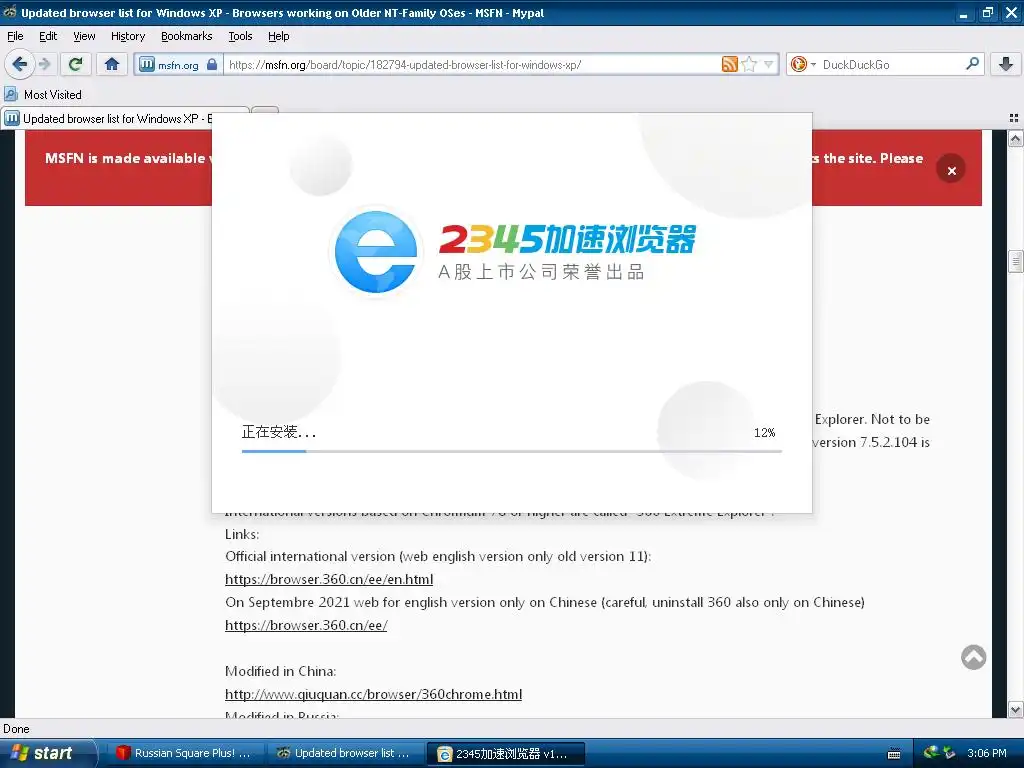
Task: Switch to 2345 installer taskbar item
Action: (506, 753)
